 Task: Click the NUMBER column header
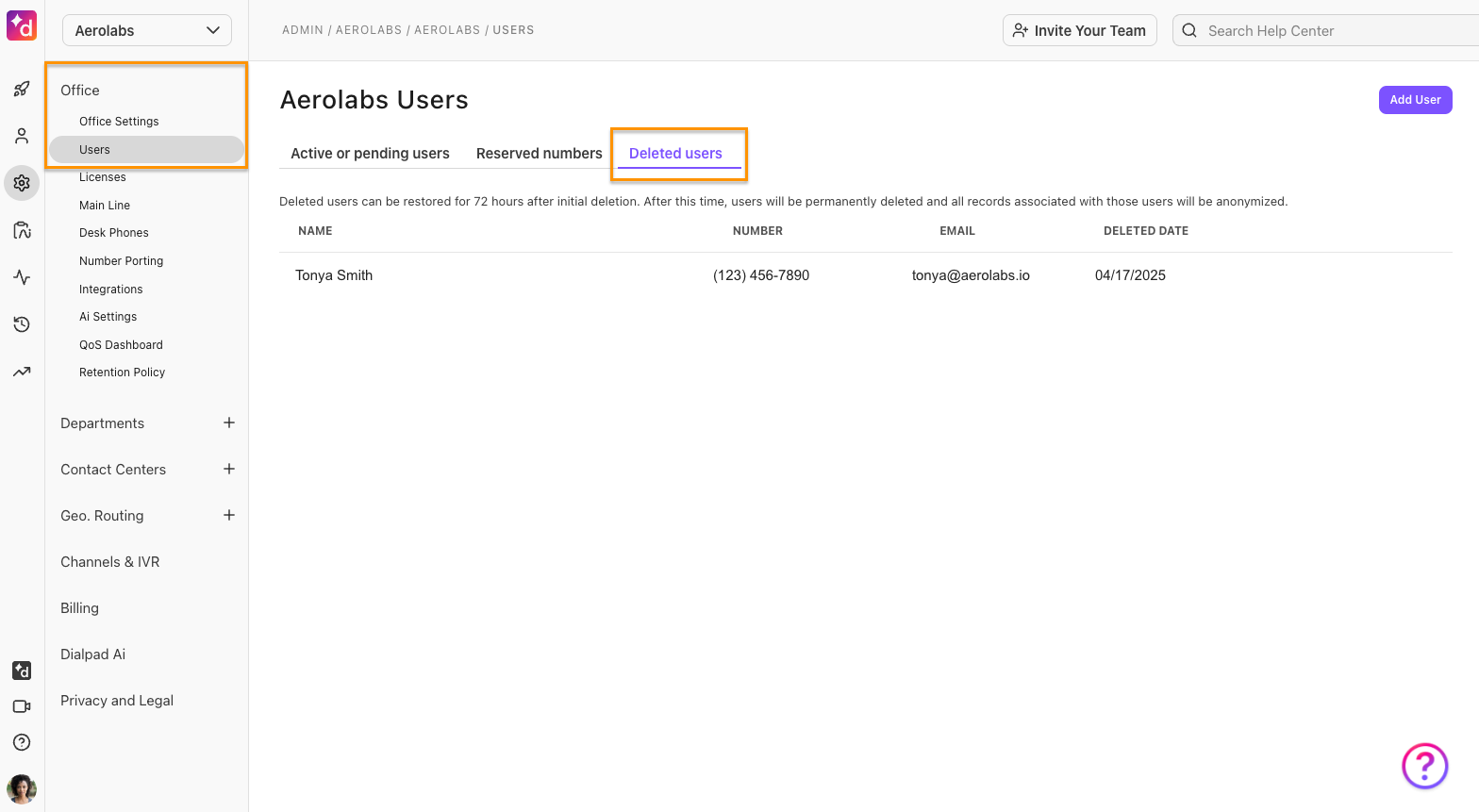[x=757, y=231]
